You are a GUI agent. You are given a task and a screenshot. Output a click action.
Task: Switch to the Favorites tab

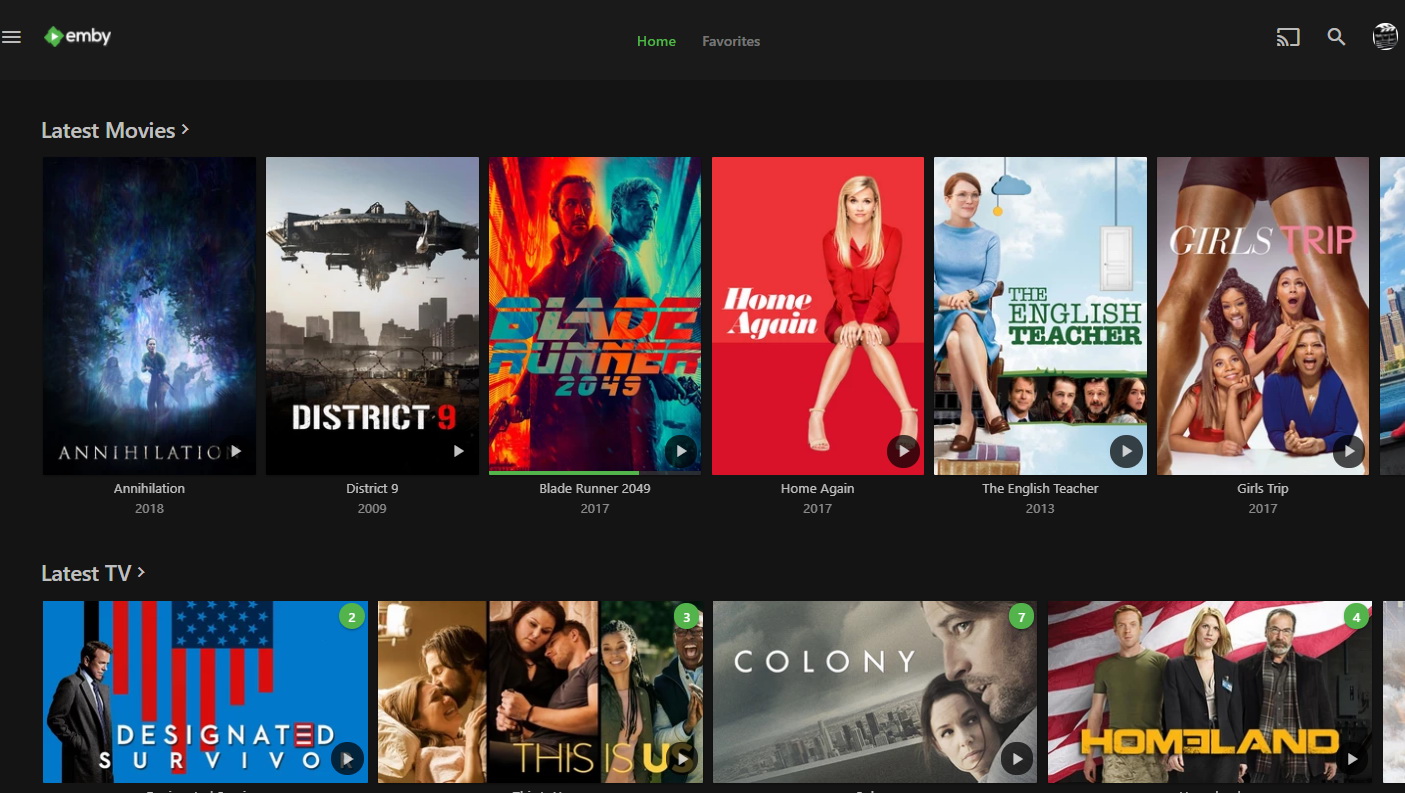731,41
